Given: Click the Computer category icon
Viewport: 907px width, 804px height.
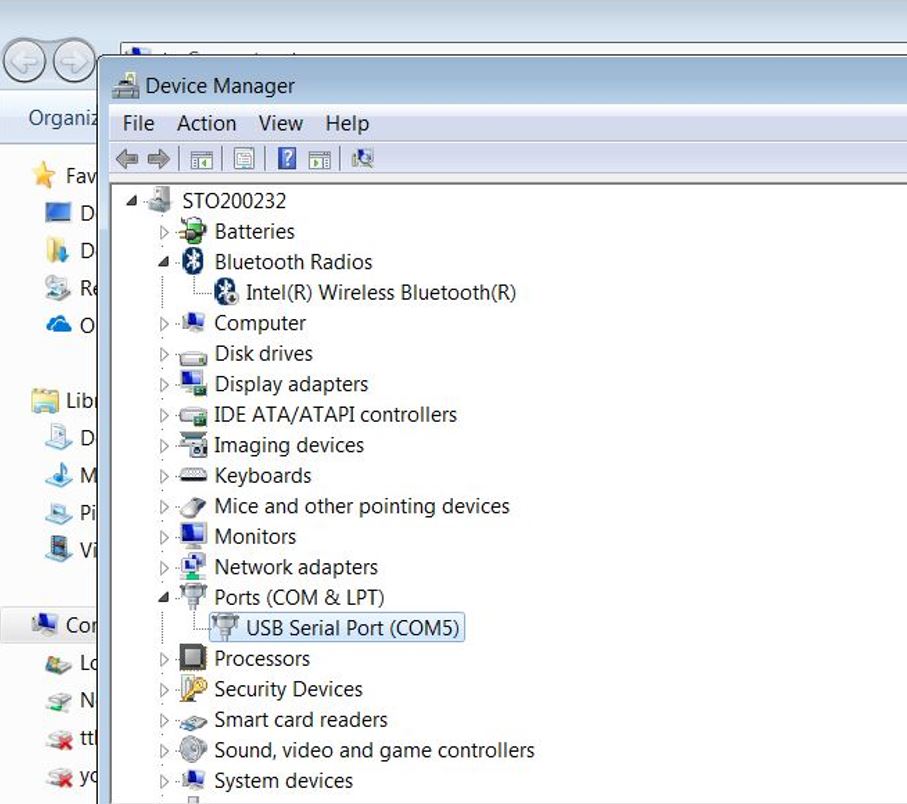Looking at the screenshot, I should coord(193,322).
